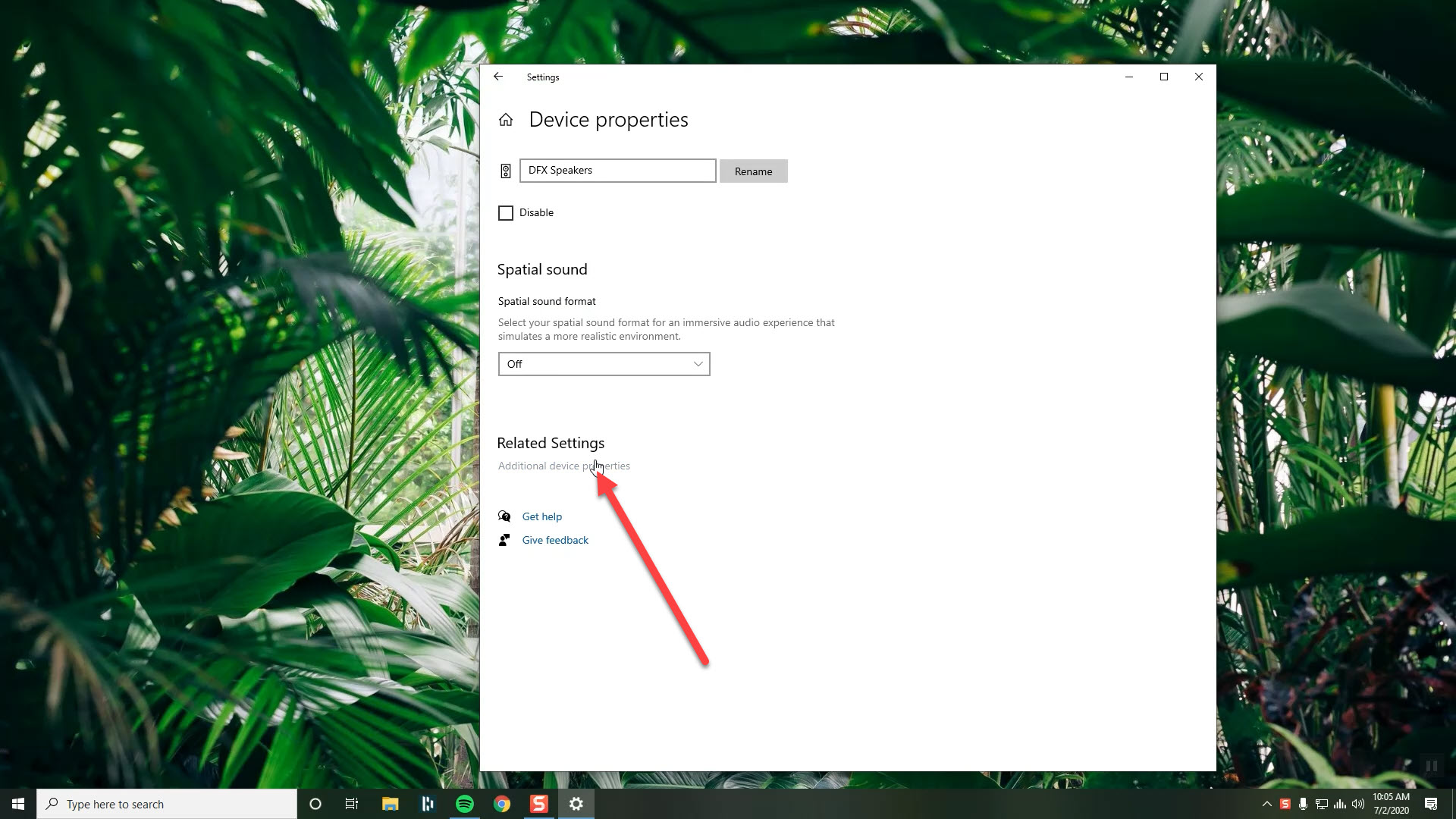Click the Give feedback link
The width and height of the screenshot is (1456, 819).
click(x=555, y=540)
